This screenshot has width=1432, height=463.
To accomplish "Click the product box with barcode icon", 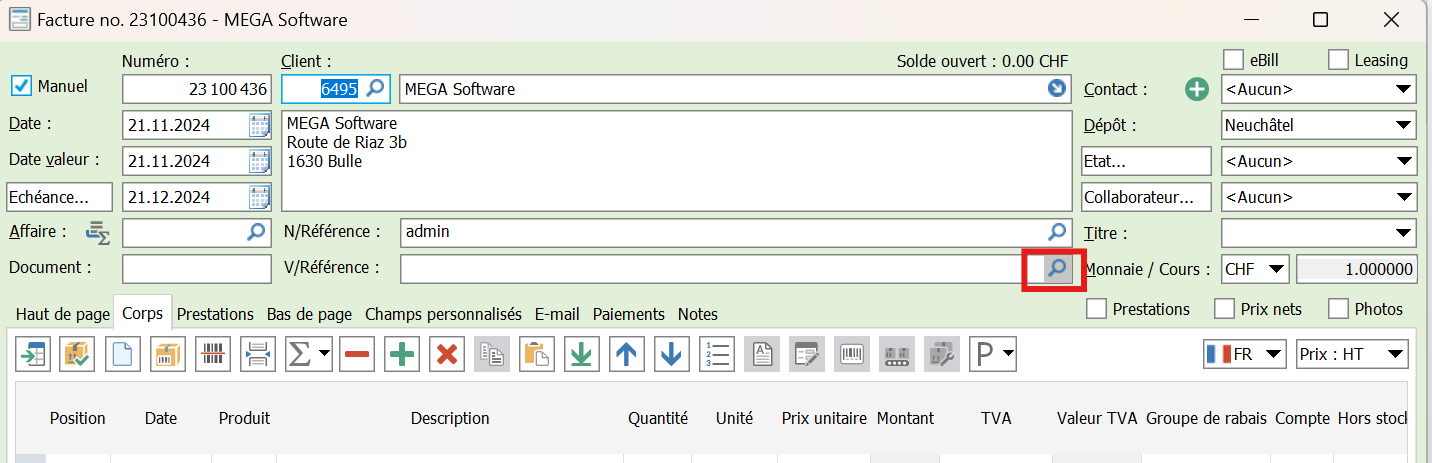I will point(168,354).
